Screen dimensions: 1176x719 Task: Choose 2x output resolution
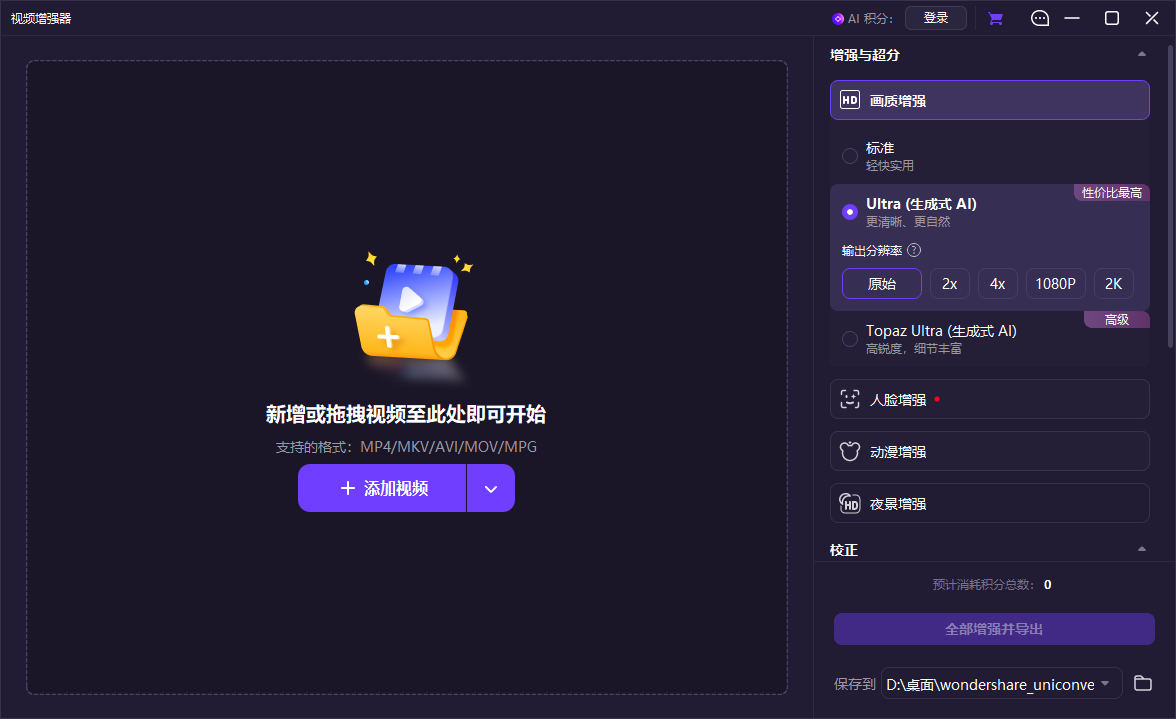point(950,283)
